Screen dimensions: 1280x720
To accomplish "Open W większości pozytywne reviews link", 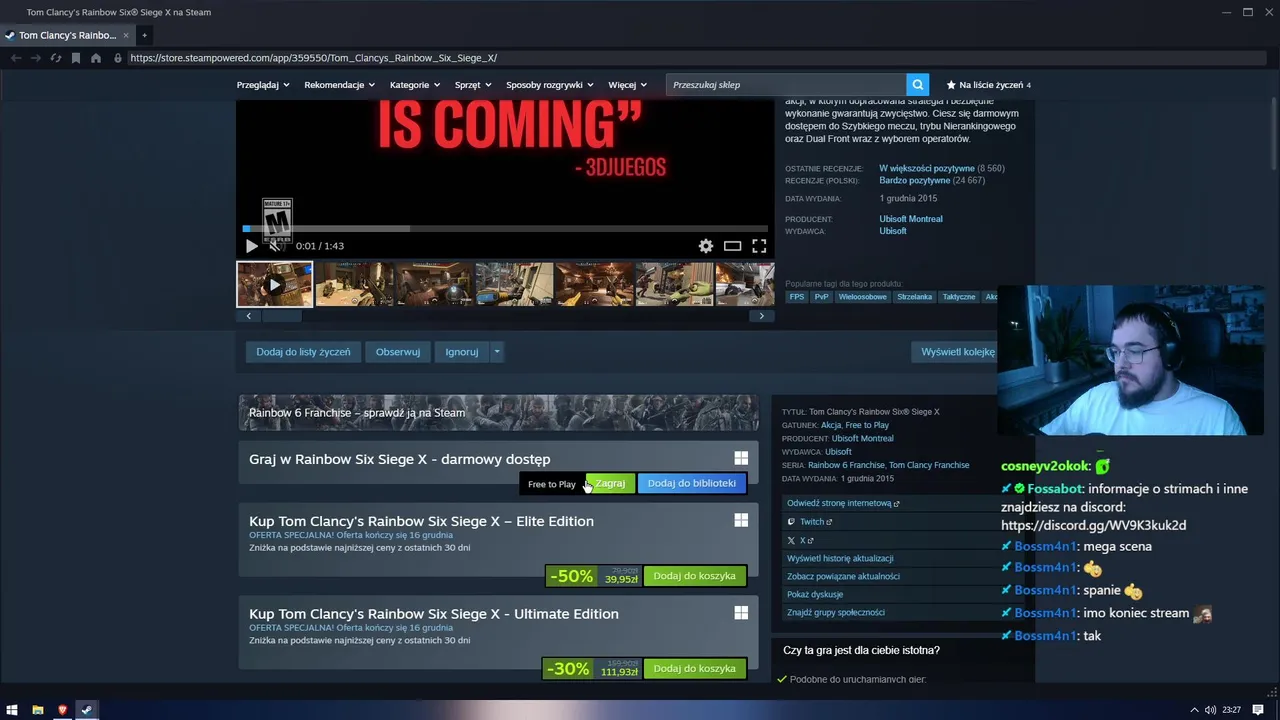I will click(927, 169).
